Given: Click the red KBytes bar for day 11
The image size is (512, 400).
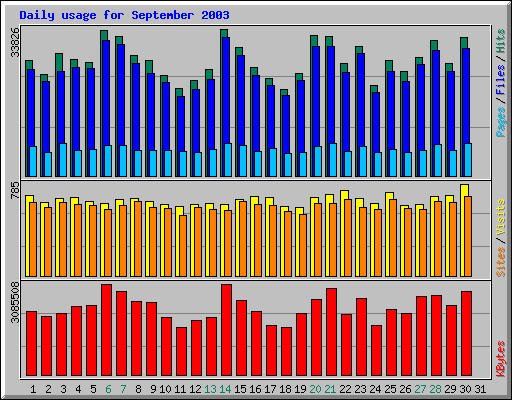Looking at the screenshot, I should point(181,352).
